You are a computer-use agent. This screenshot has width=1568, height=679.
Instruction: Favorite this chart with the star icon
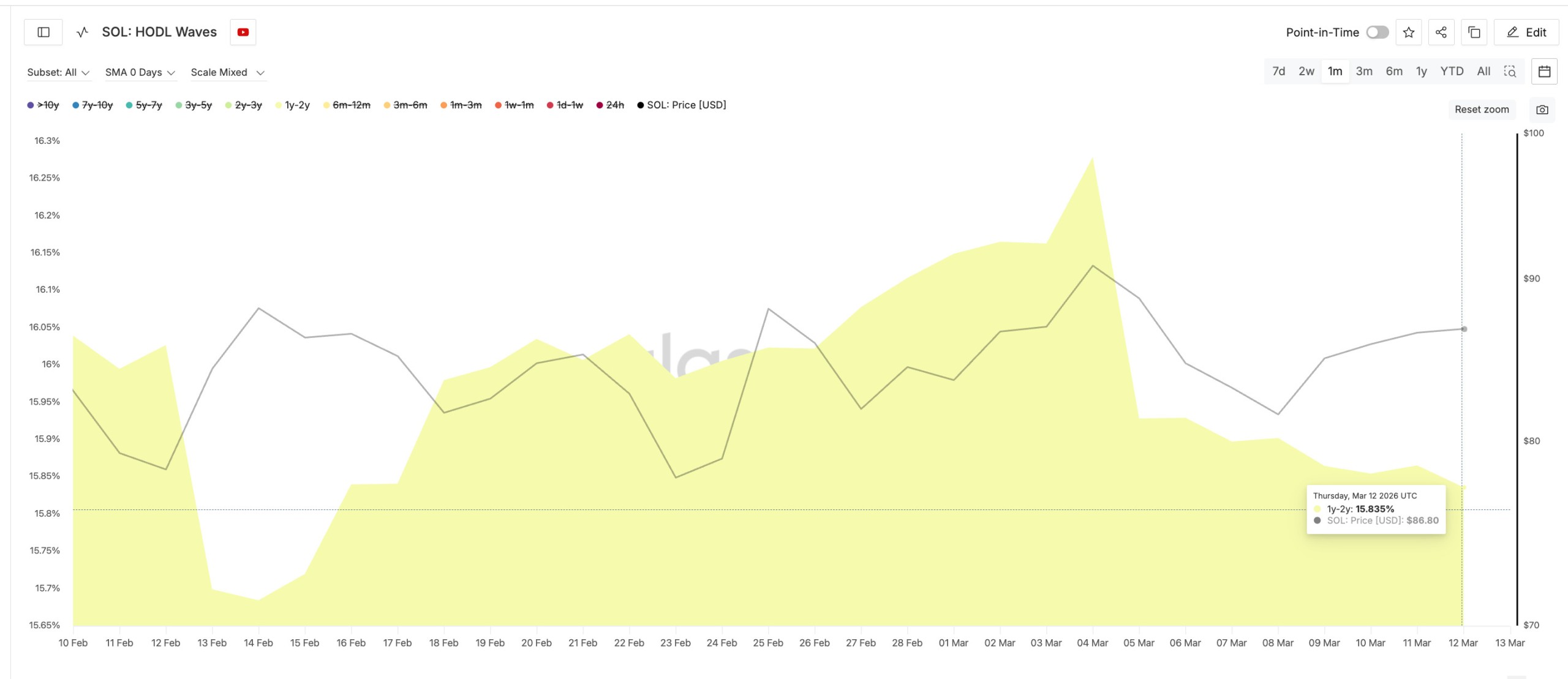pyautogui.click(x=1409, y=32)
